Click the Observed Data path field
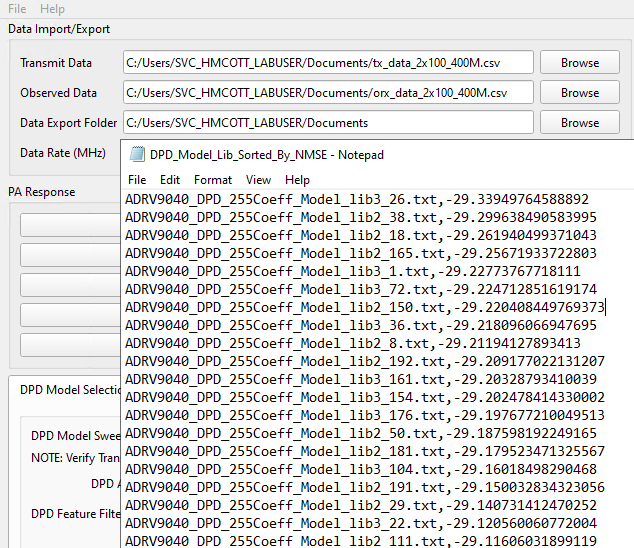Image resolution: width=634 pixels, height=548 pixels. (327, 92)
